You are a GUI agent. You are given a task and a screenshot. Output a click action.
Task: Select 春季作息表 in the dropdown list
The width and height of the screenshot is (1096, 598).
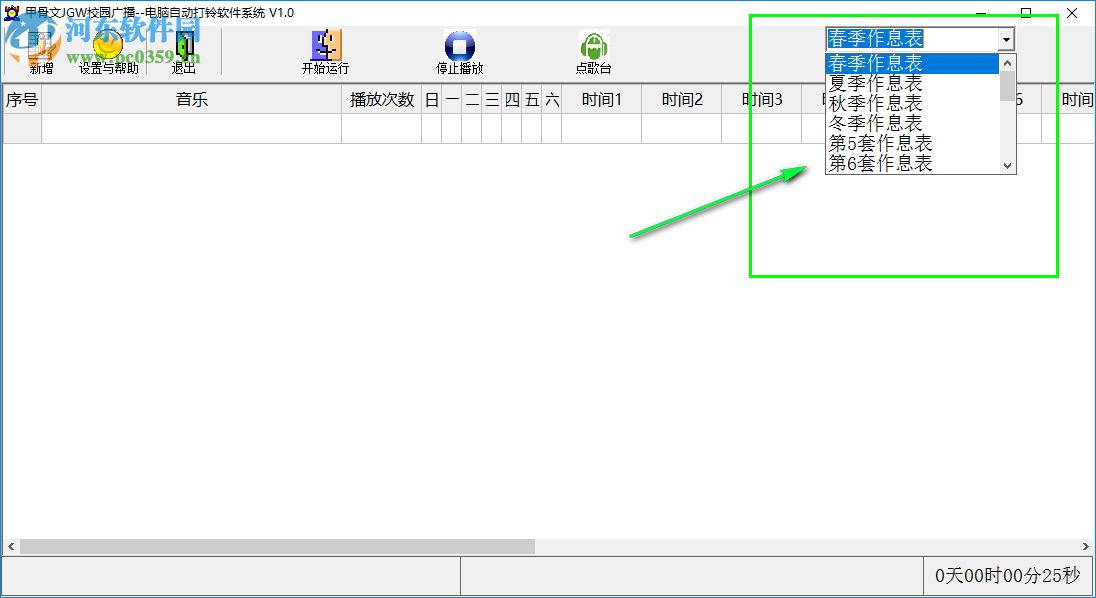click(912, 63)
